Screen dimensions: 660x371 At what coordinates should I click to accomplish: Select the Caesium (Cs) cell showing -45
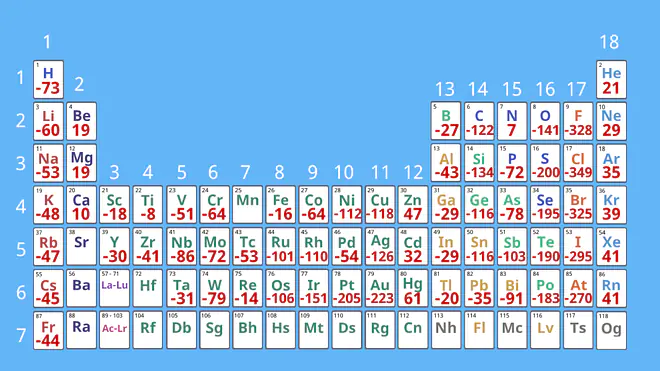click(x=48, y=289)
